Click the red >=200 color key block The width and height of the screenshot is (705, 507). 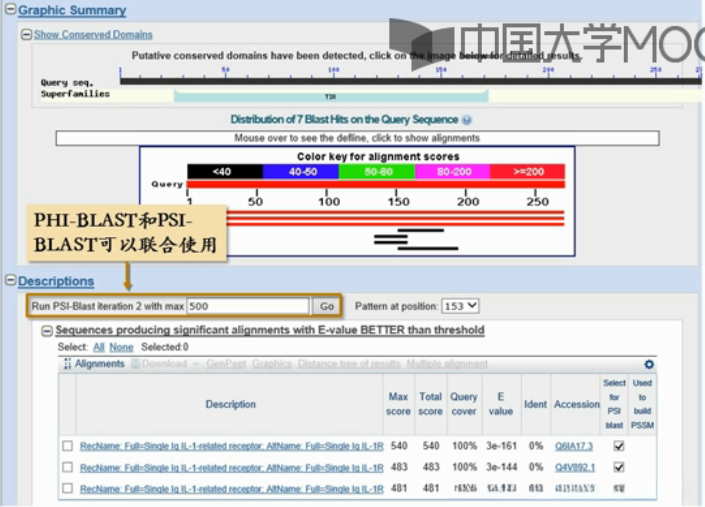click(x=527, y=172)
